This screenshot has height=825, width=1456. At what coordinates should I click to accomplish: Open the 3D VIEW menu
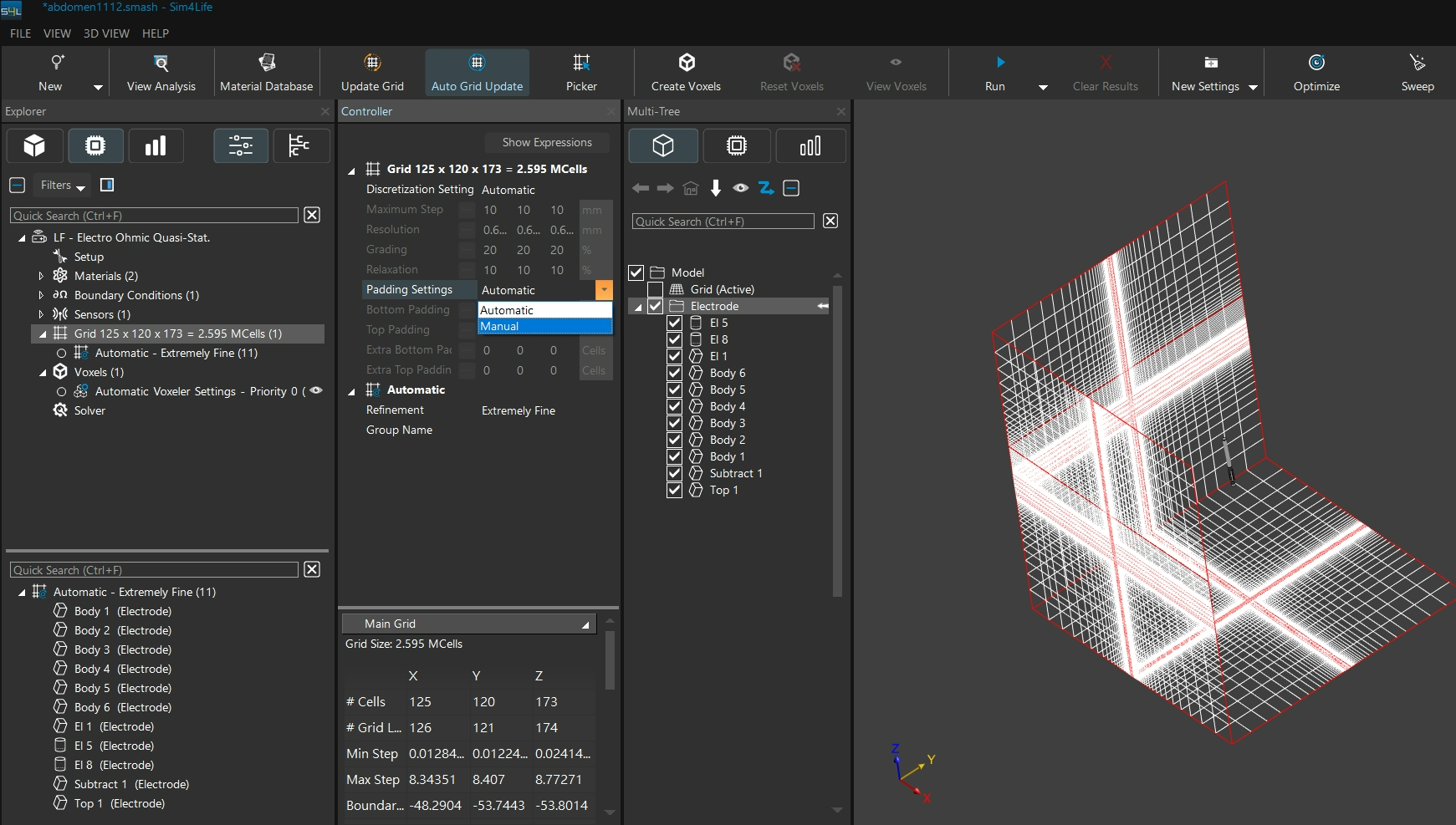coord(106,33)
